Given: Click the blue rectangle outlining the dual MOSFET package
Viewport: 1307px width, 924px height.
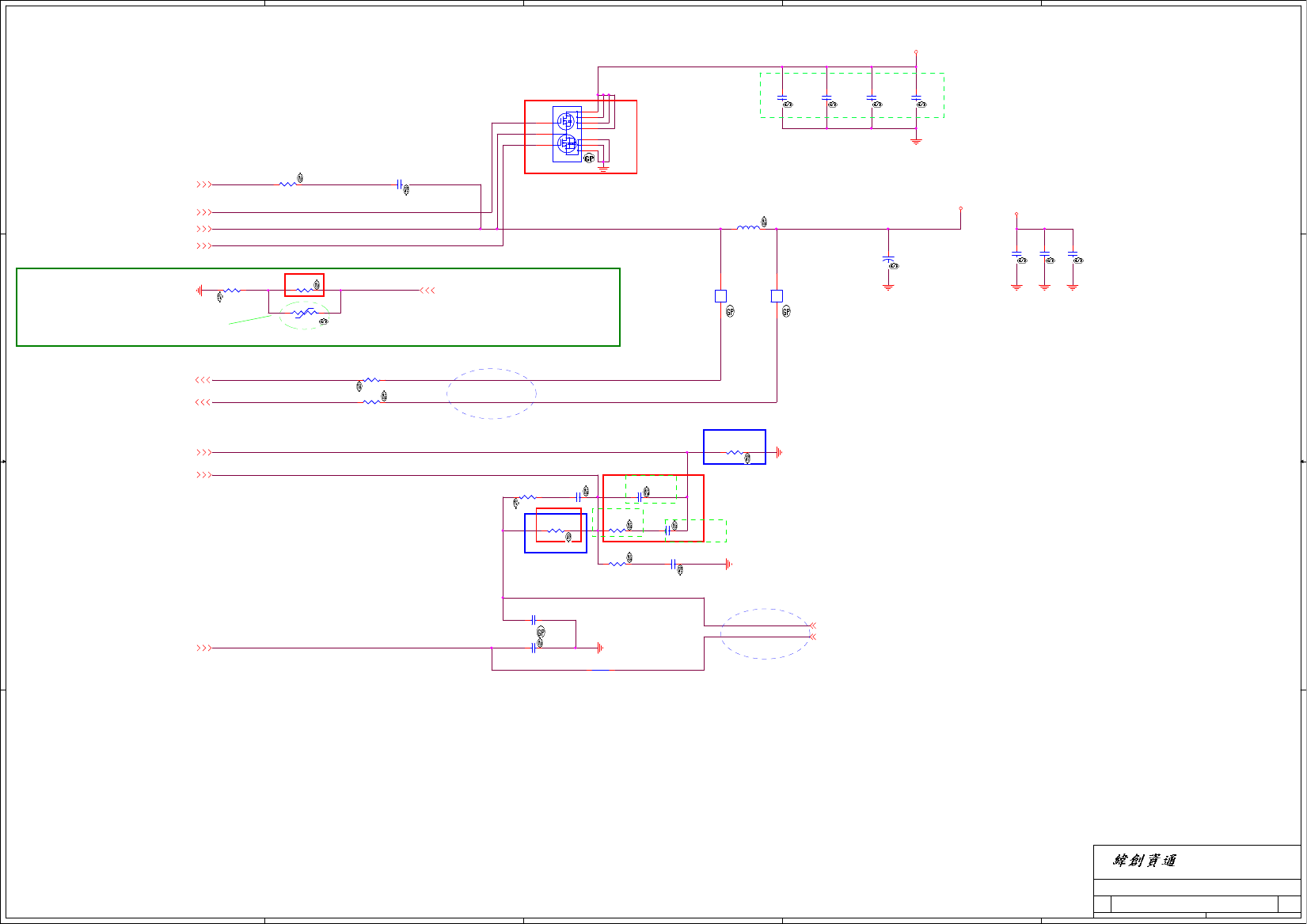Looking at the screenshot, I should pos(567,134).
